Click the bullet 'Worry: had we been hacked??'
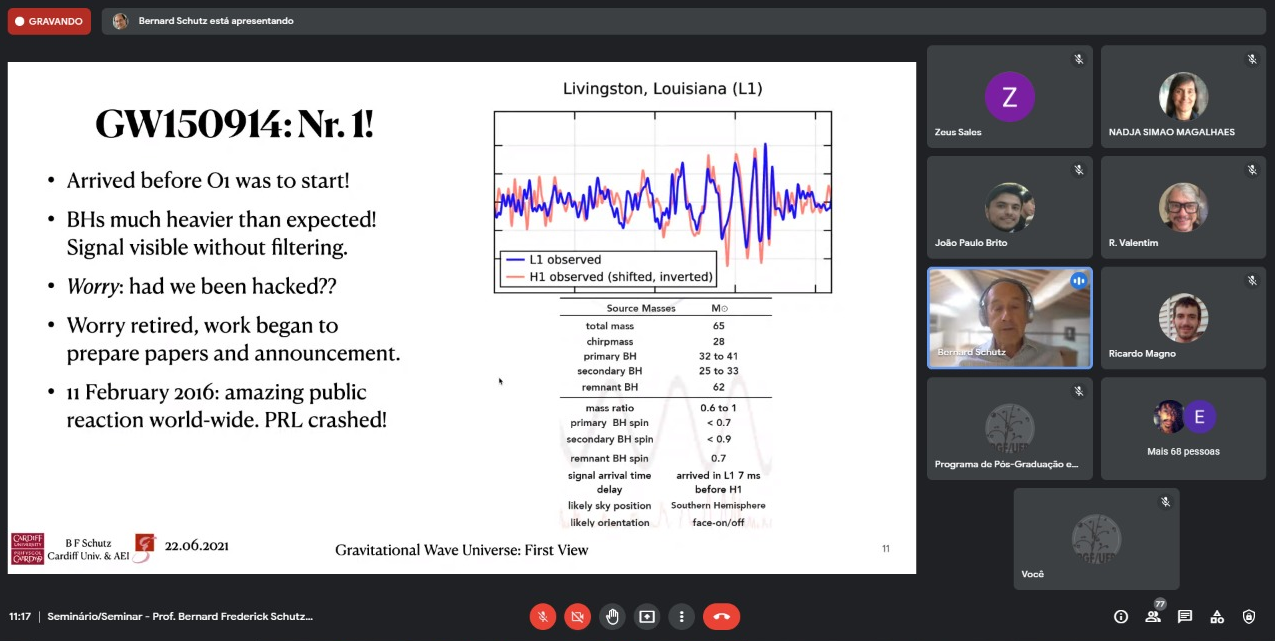Screen dimensions: 1275x641 (x=201, y=286)
